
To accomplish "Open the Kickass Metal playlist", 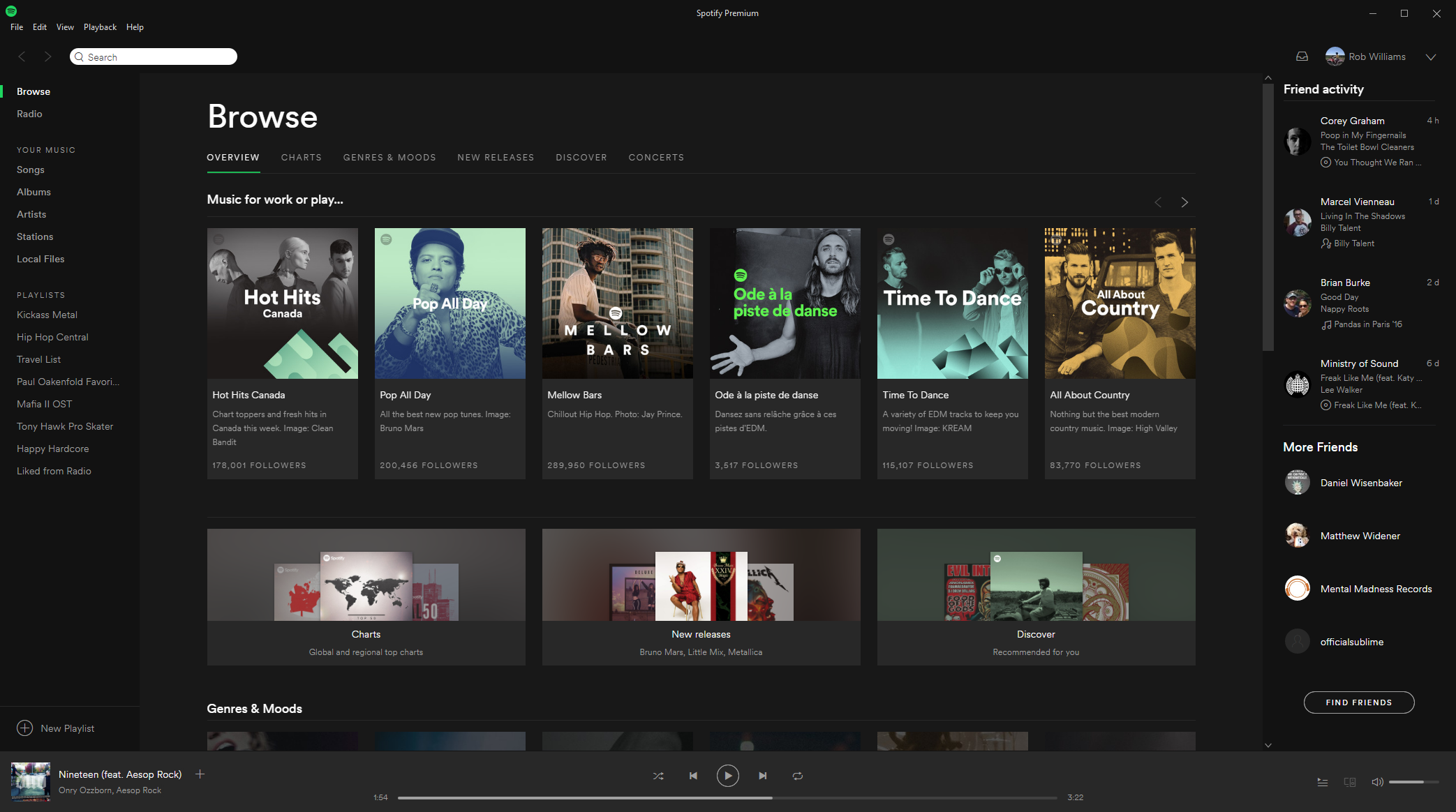I will tap(47, 315).
